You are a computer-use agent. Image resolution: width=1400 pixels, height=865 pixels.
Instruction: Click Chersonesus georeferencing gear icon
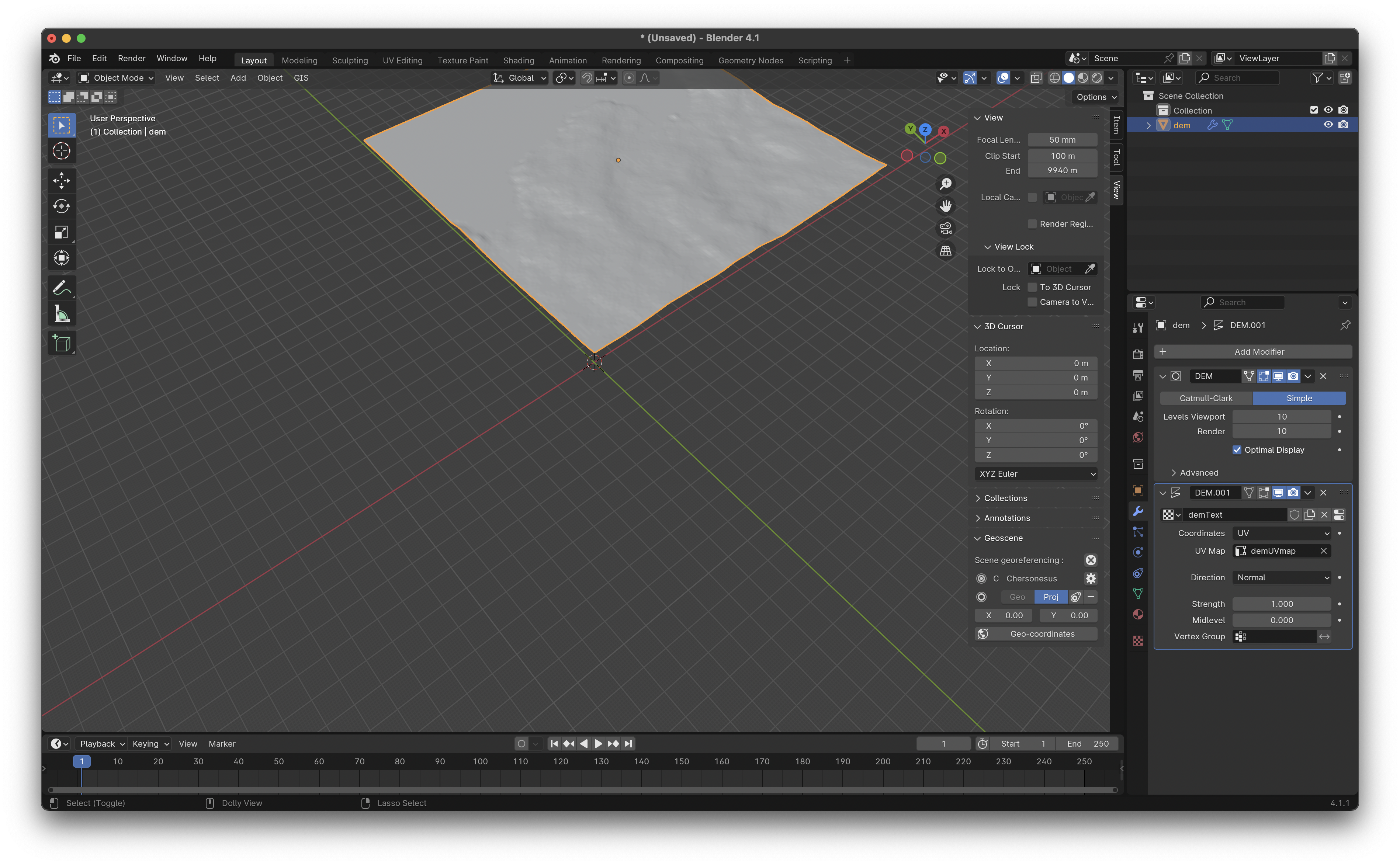click(1091, 579)
